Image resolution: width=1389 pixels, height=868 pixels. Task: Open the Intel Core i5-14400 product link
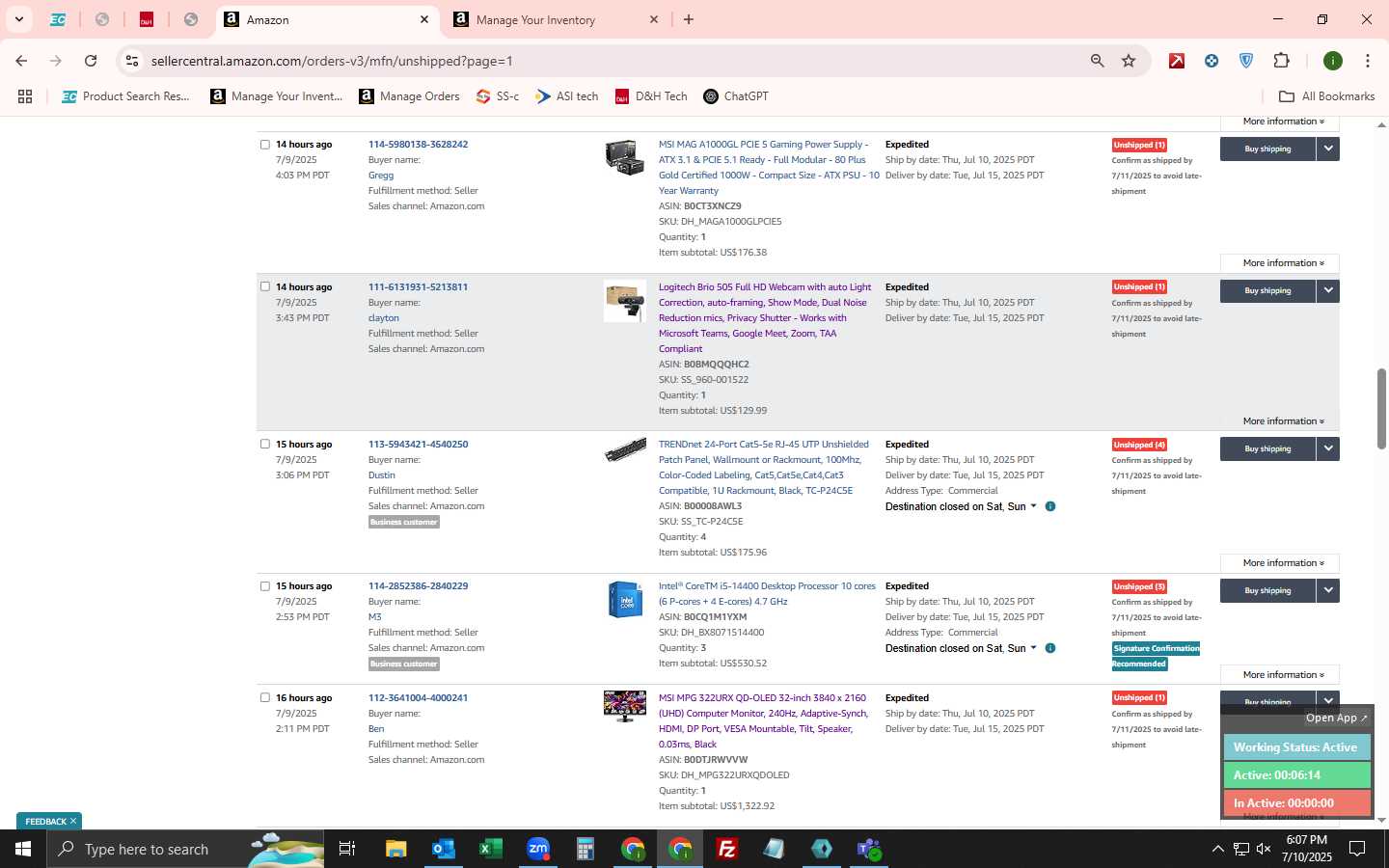click(x=767, y=593)
